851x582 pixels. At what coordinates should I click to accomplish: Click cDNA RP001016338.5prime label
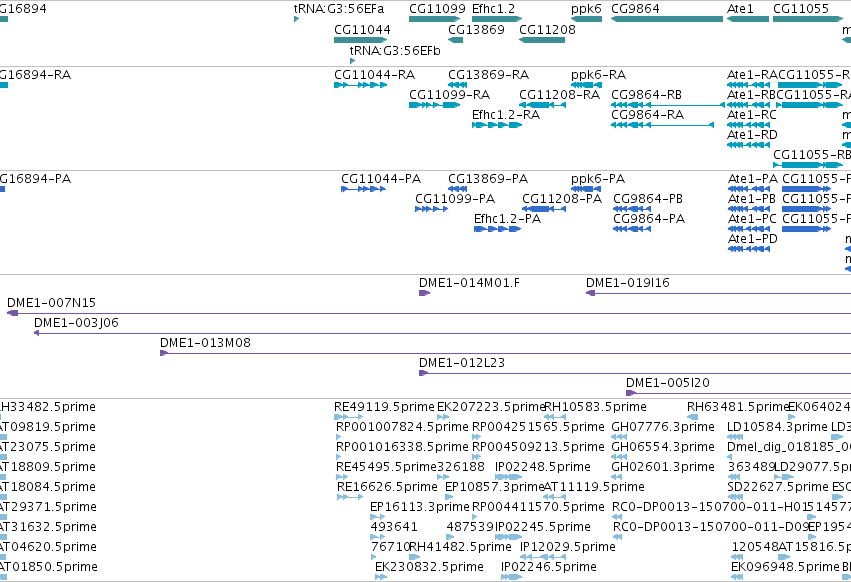(402, 447)
